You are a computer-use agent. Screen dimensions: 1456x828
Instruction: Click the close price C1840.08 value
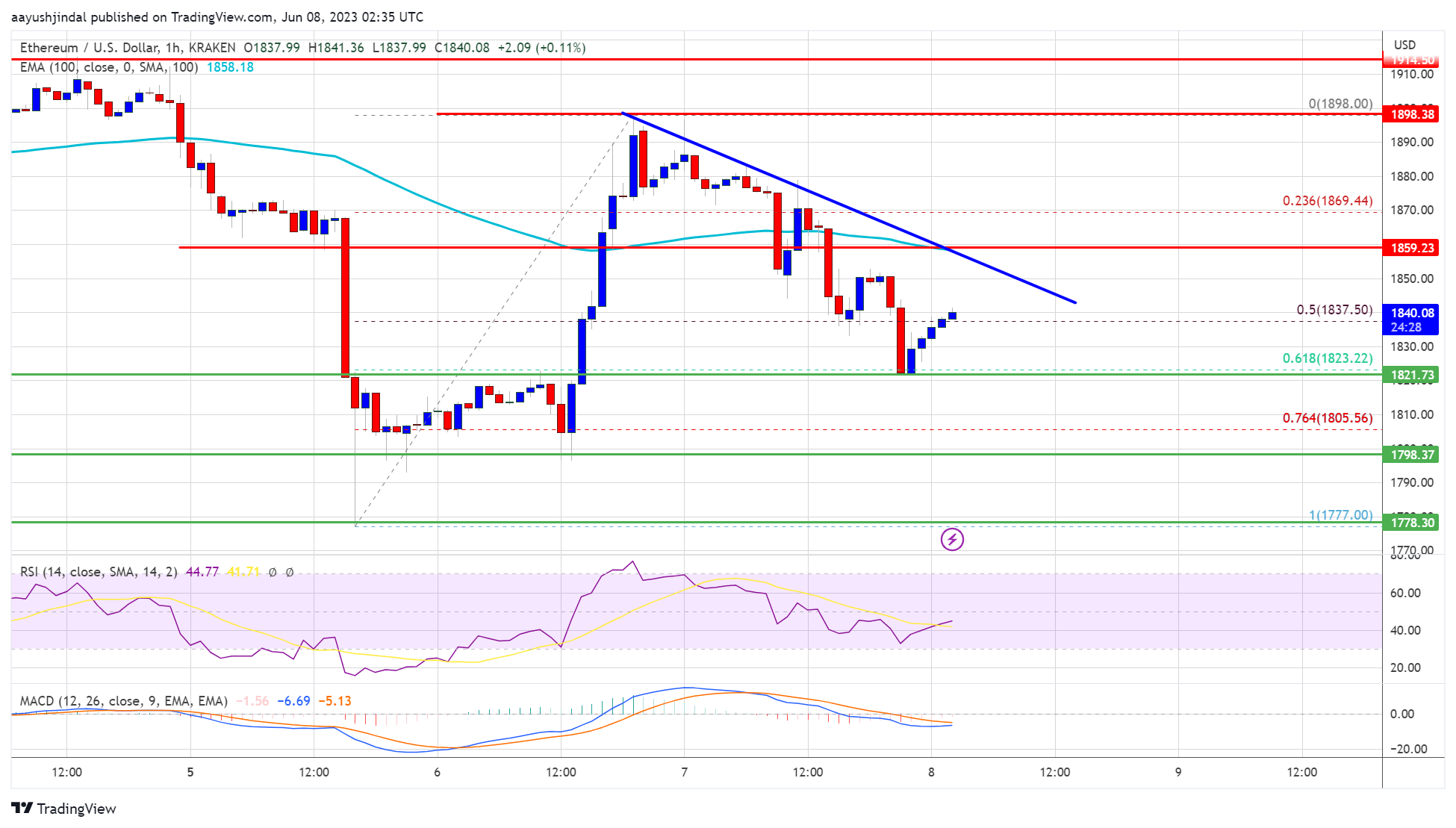[x=462, y=48]
